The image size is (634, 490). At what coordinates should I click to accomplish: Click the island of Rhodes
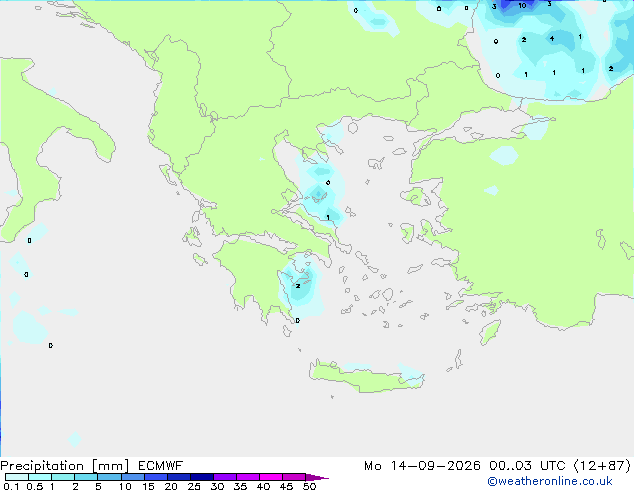[490, 332]
